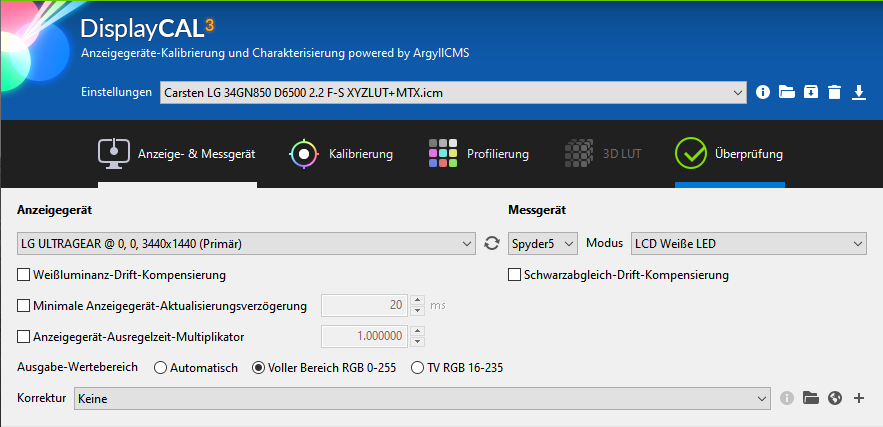Screen dimensions: 883x427
Task: Click the download arrow icon in header
Action: click(x=858, y=92)
